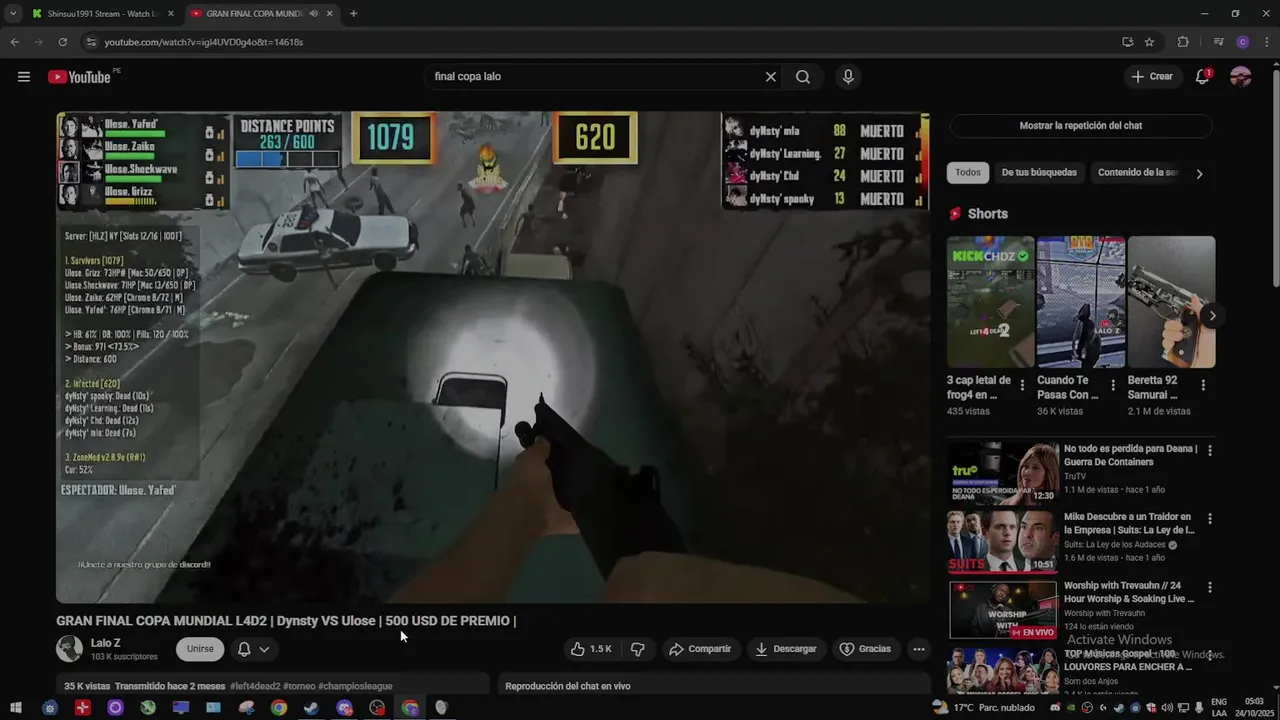
Task: Open the short '3 cap letal de frog4'
Action: point(990,302)
